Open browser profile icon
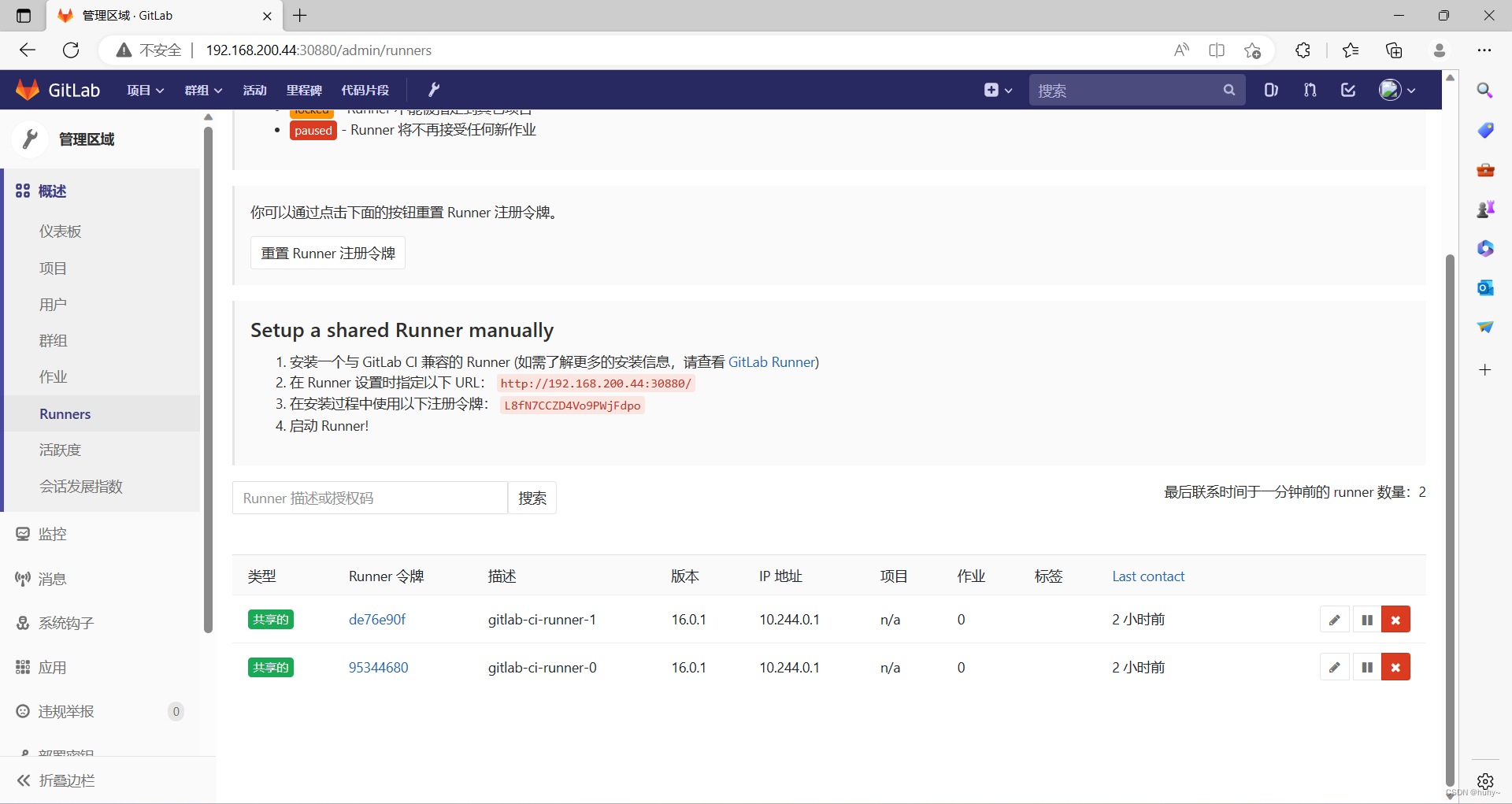The height and width of the screenshot is (804, 1512). point(1440,50)
